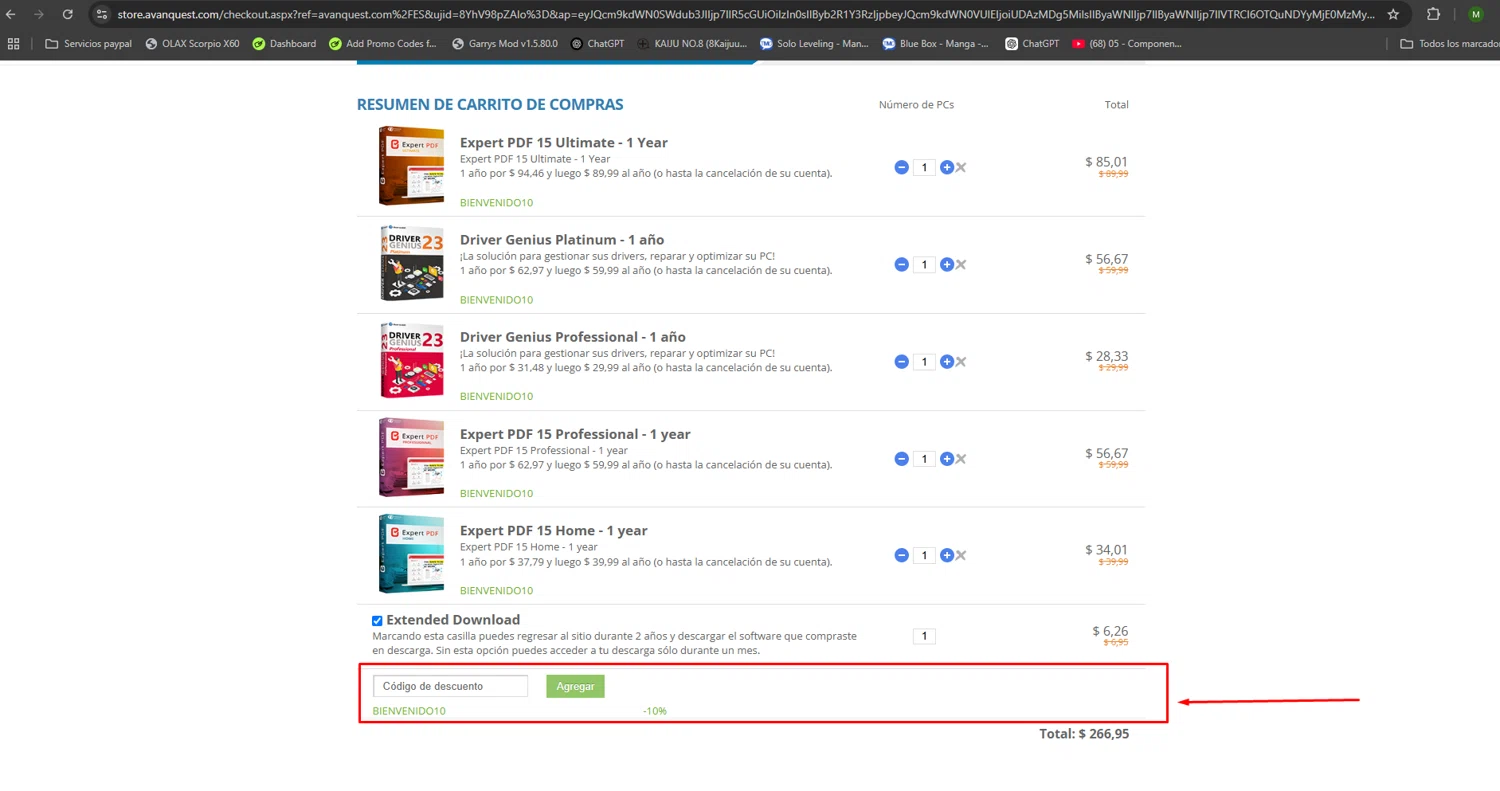
Task: Open OLAX Scorpio X60 bookmark
Action: coord(192,44)
